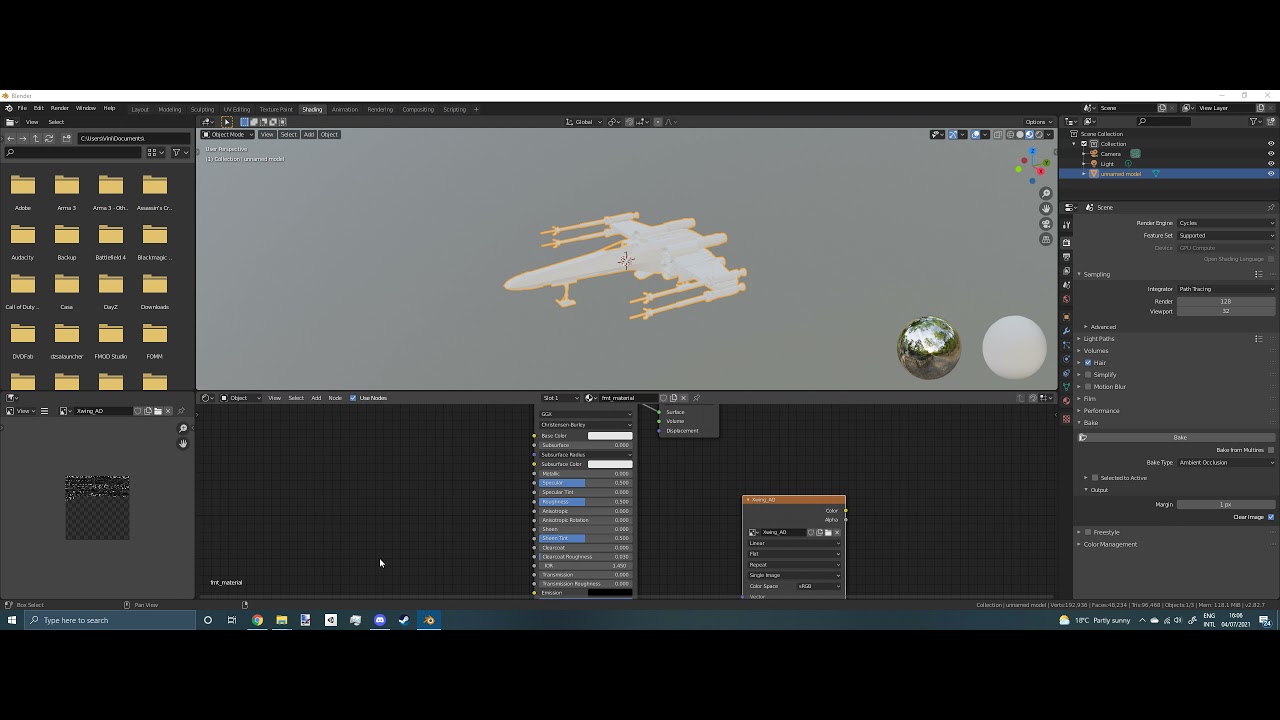The image size is (1280, 720).
Task: Click the Steam icon in the taskbar
Action: (404, 620)
